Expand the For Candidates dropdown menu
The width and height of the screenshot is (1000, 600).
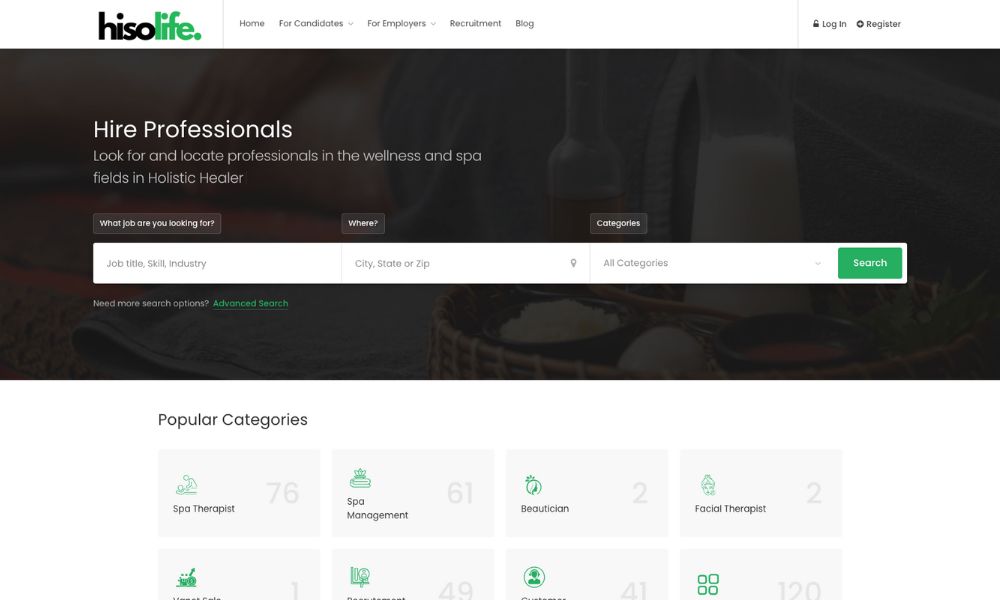point(316,24)
